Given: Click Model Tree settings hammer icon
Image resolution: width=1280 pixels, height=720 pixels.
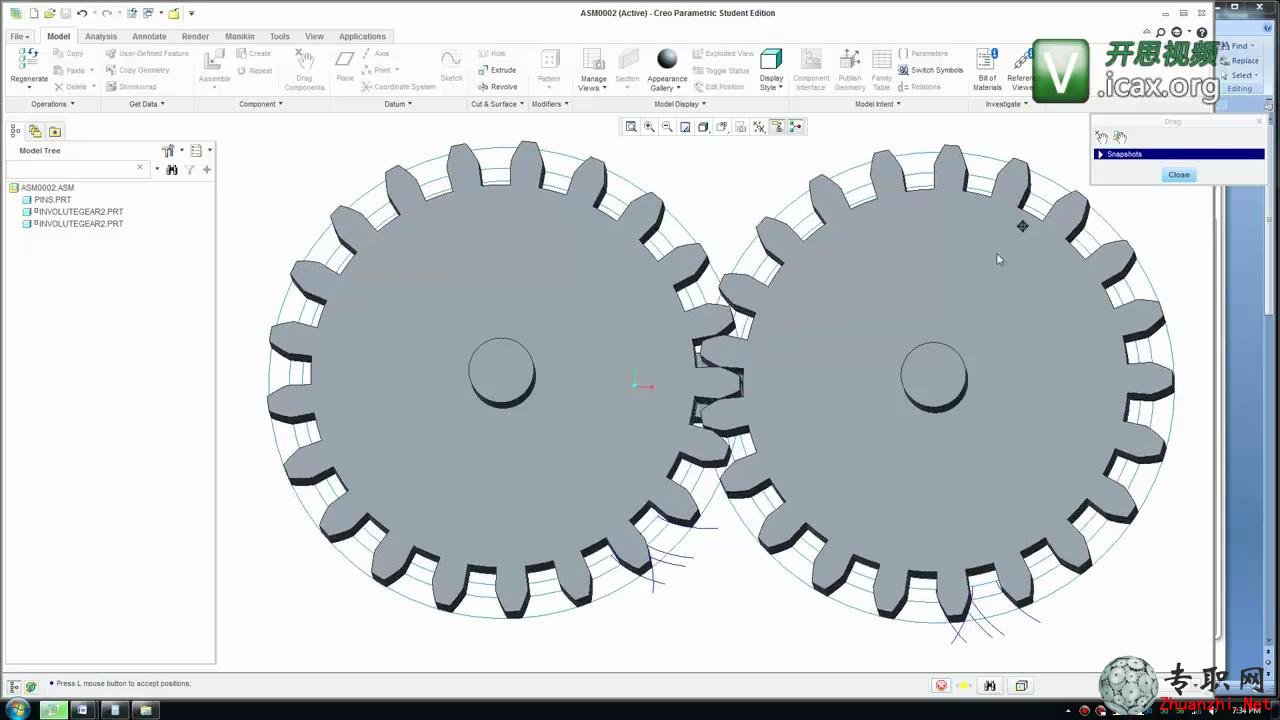Looking at the screenshot, I should pos(168,151).
